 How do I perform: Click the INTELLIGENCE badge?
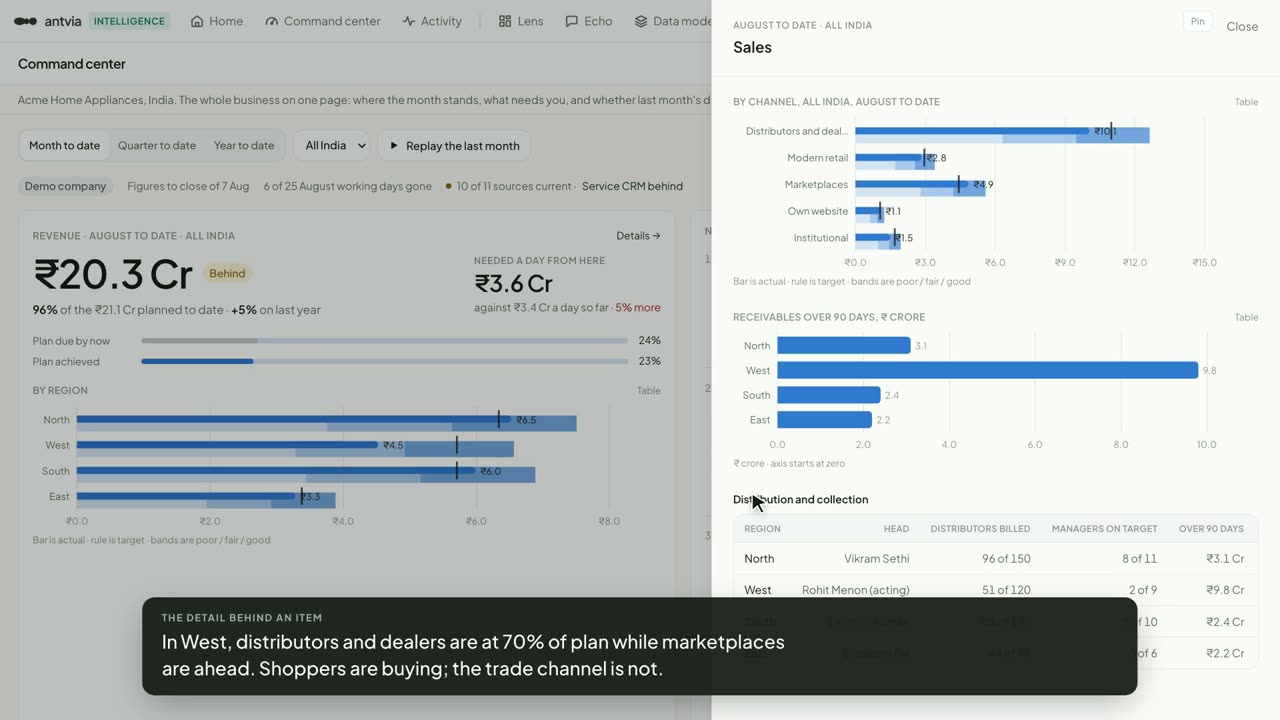click(x=130, y=21)
